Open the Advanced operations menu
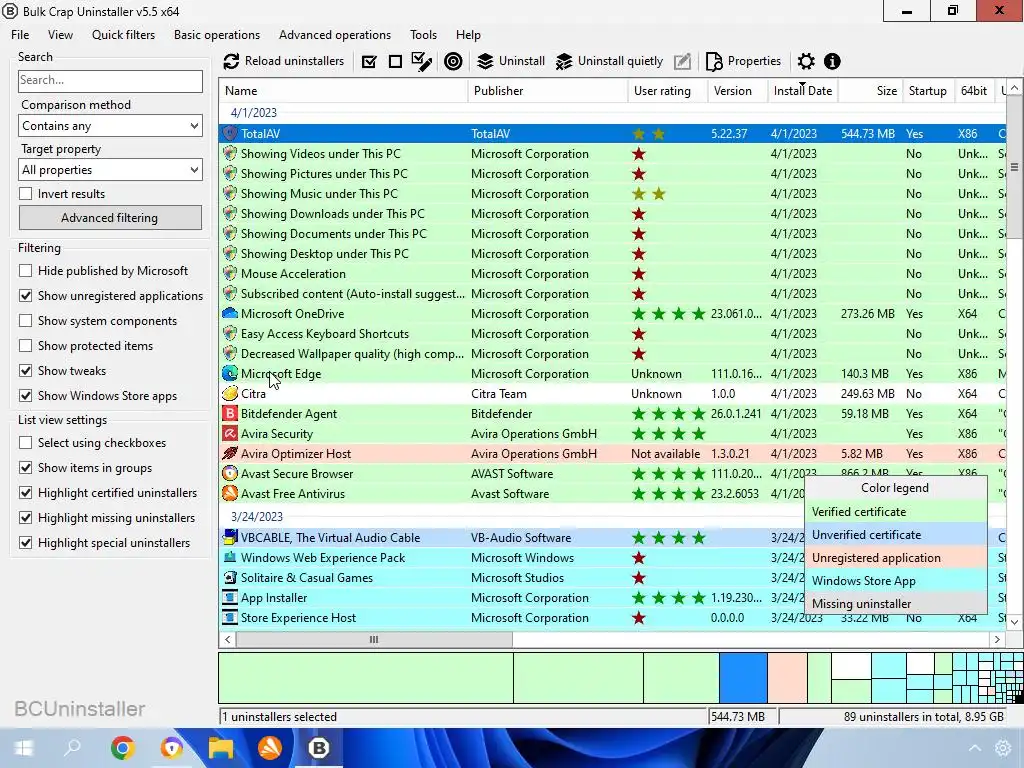The width and height of the screenshot is (1024, 768). pyautogui.click(x=335, y=35)
